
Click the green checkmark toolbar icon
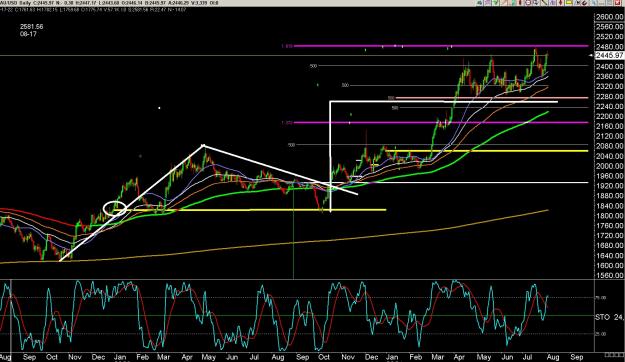[495, 3]
